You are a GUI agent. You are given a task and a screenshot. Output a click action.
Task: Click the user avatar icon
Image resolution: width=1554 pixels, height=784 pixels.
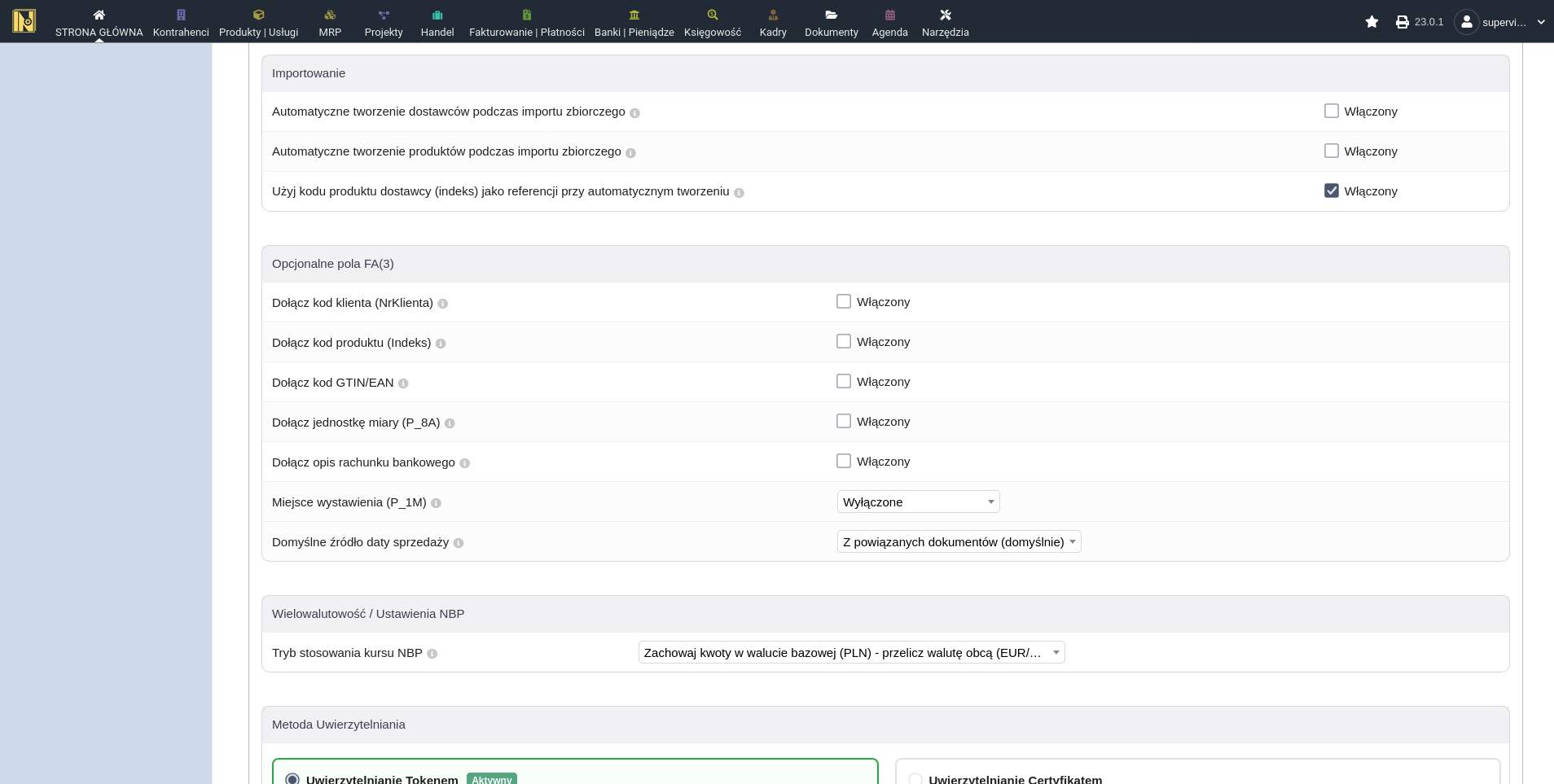coord(1466,22)
